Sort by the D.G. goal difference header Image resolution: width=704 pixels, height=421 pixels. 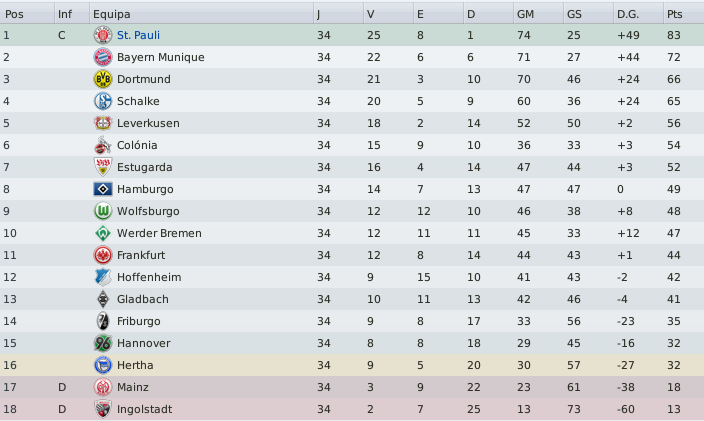click(629, 14)
